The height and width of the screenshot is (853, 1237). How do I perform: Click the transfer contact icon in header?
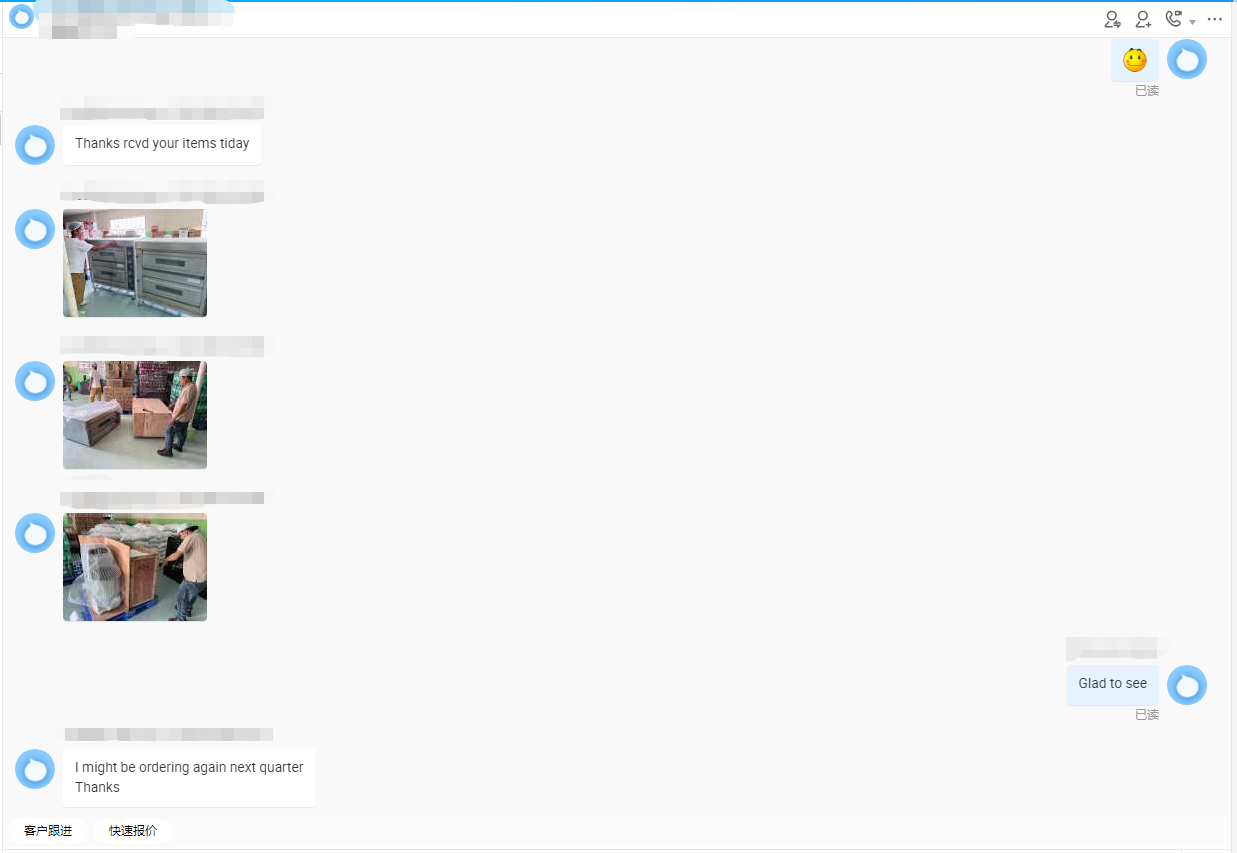click(x=1112, y=19)
